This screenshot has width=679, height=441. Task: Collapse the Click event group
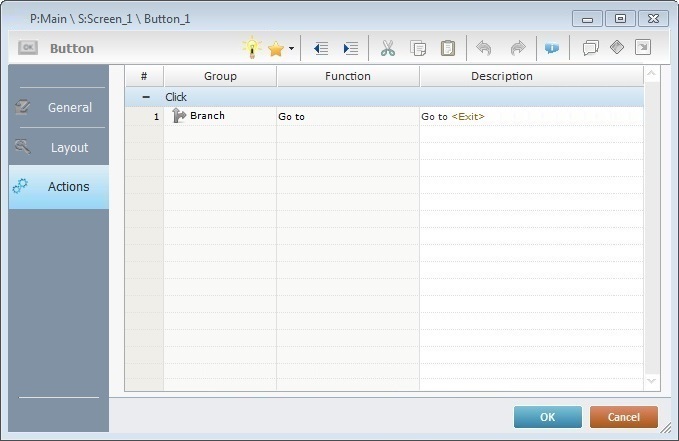click(x=146, y=97)
